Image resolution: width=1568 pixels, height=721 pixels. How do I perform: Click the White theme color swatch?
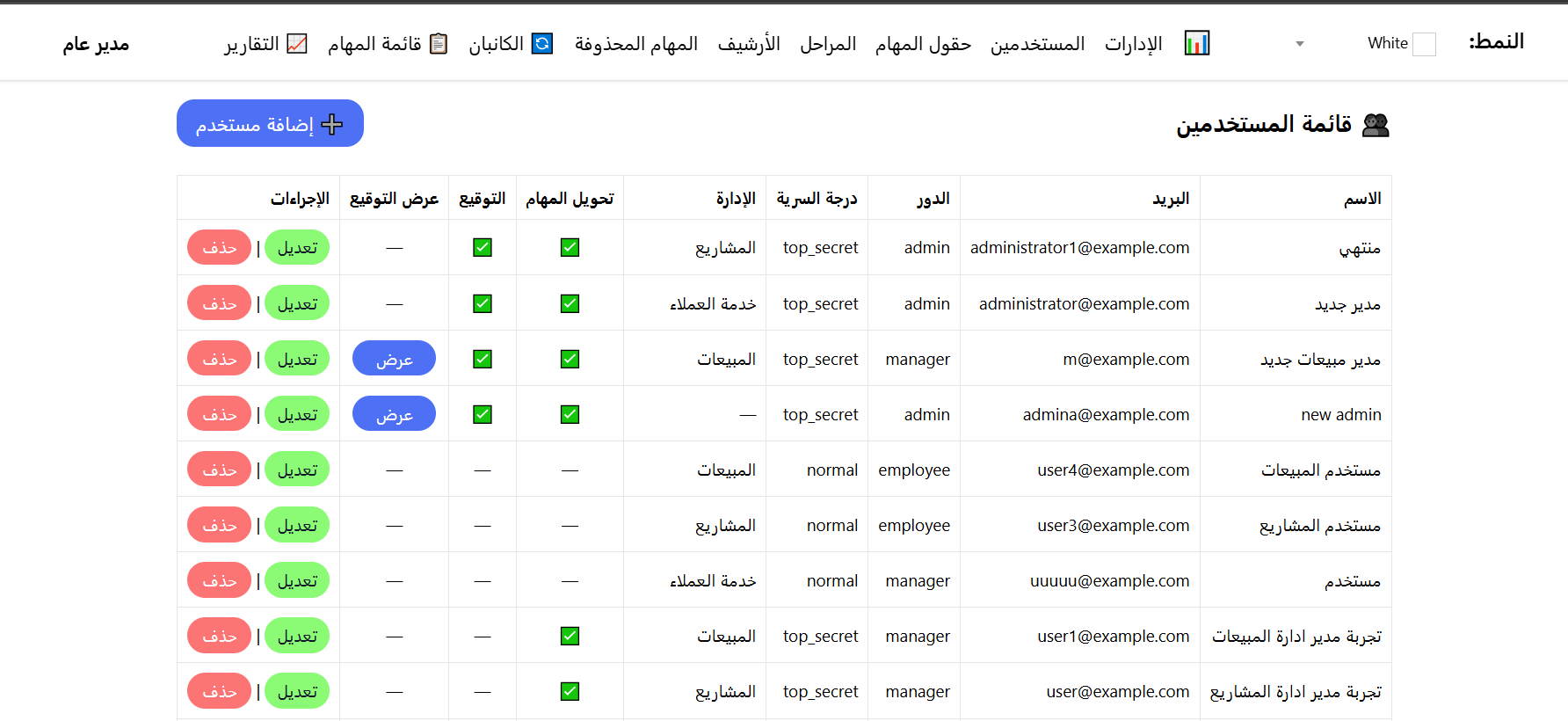point(1424,44)
